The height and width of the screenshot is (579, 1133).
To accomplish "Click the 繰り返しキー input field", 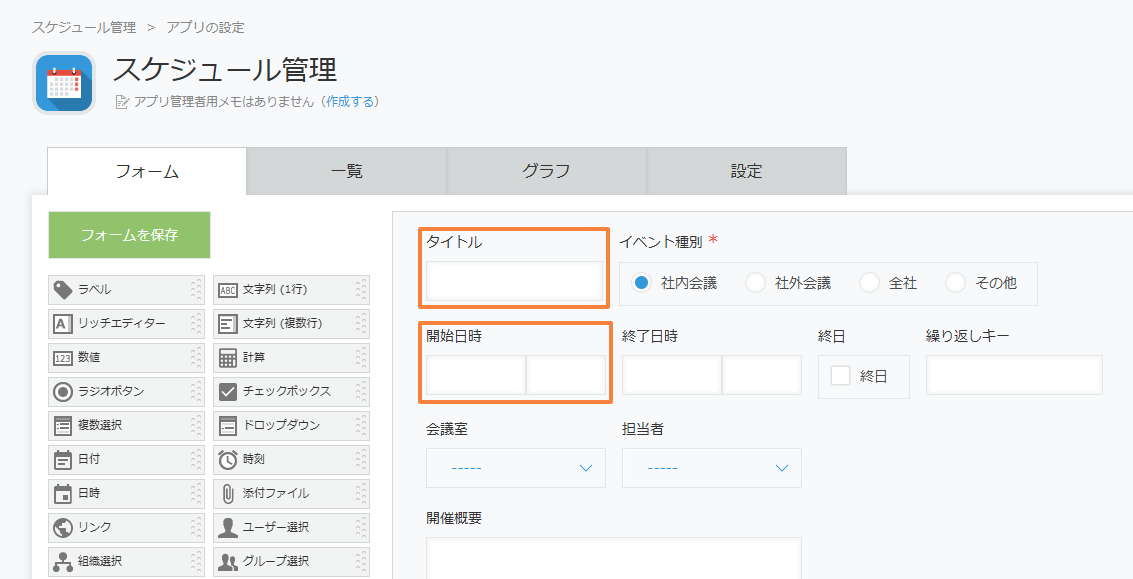I will 1014,374.
